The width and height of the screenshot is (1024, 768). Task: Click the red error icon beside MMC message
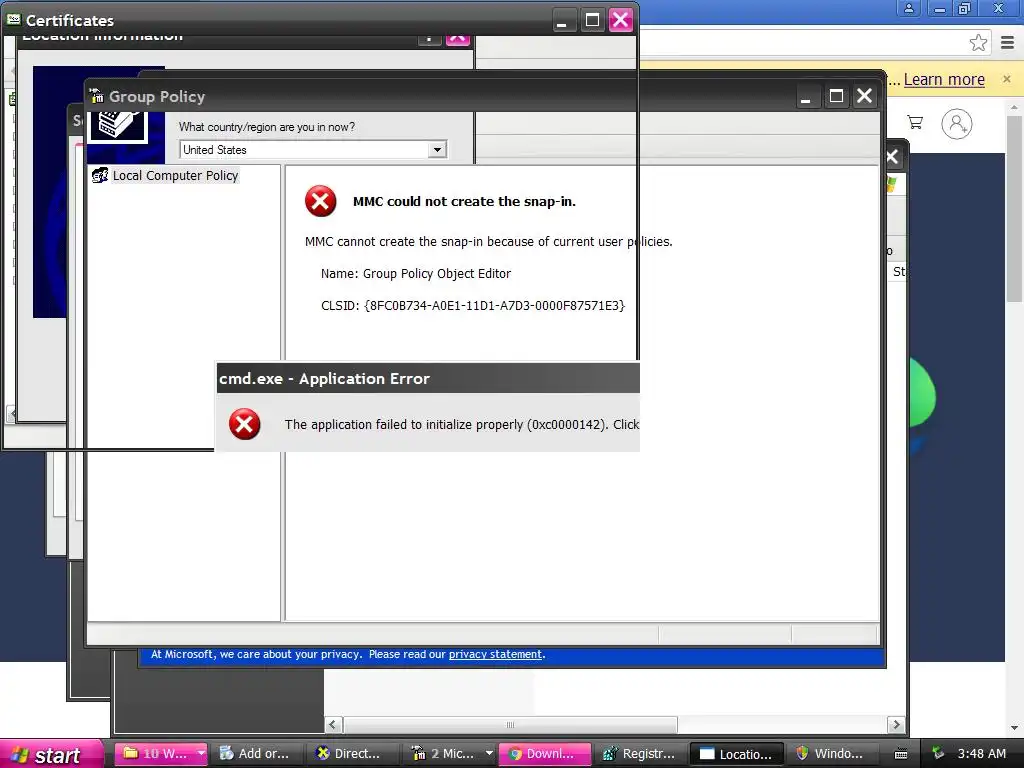click(x=321, y=201)
